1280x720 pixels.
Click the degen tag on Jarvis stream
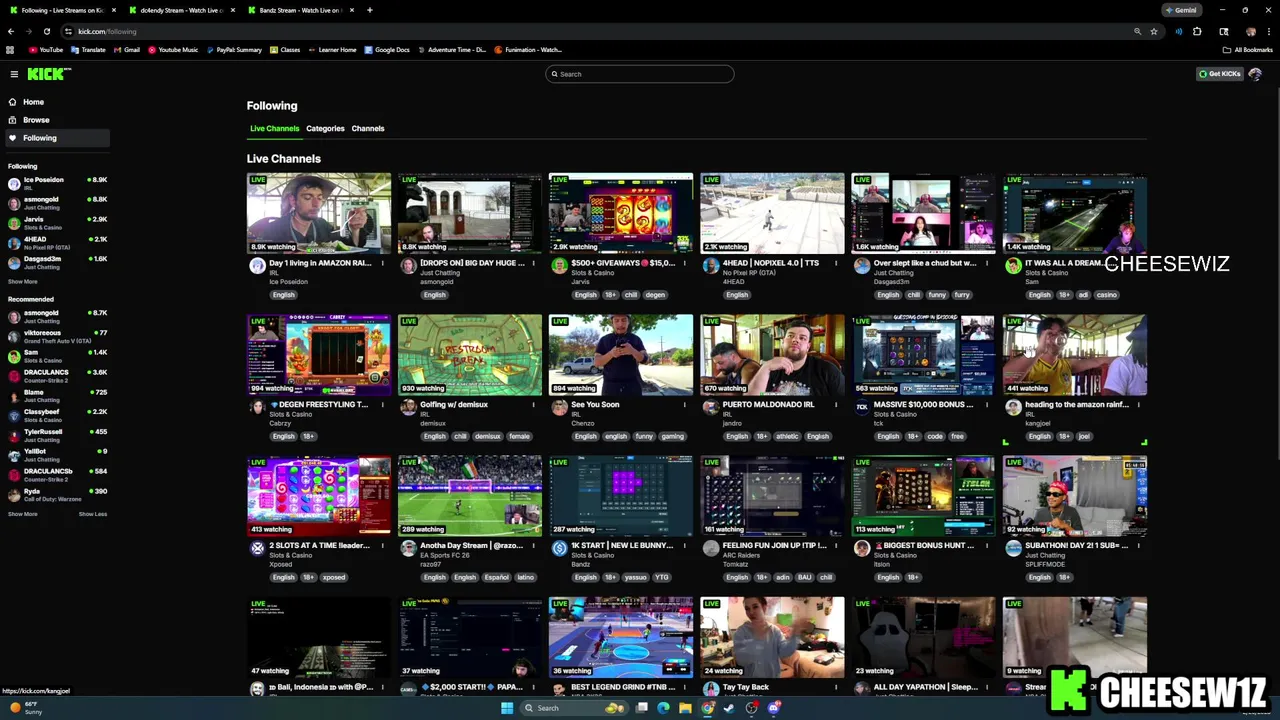tap(656, 295)
